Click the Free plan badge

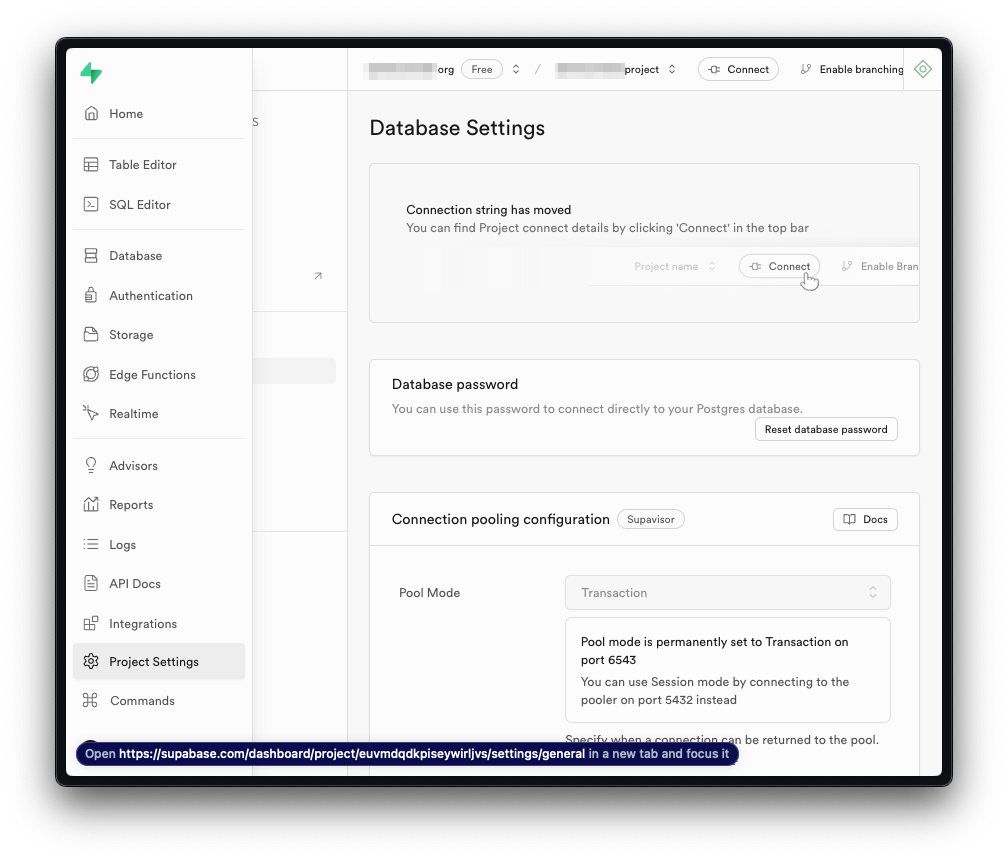click(481, 69)
